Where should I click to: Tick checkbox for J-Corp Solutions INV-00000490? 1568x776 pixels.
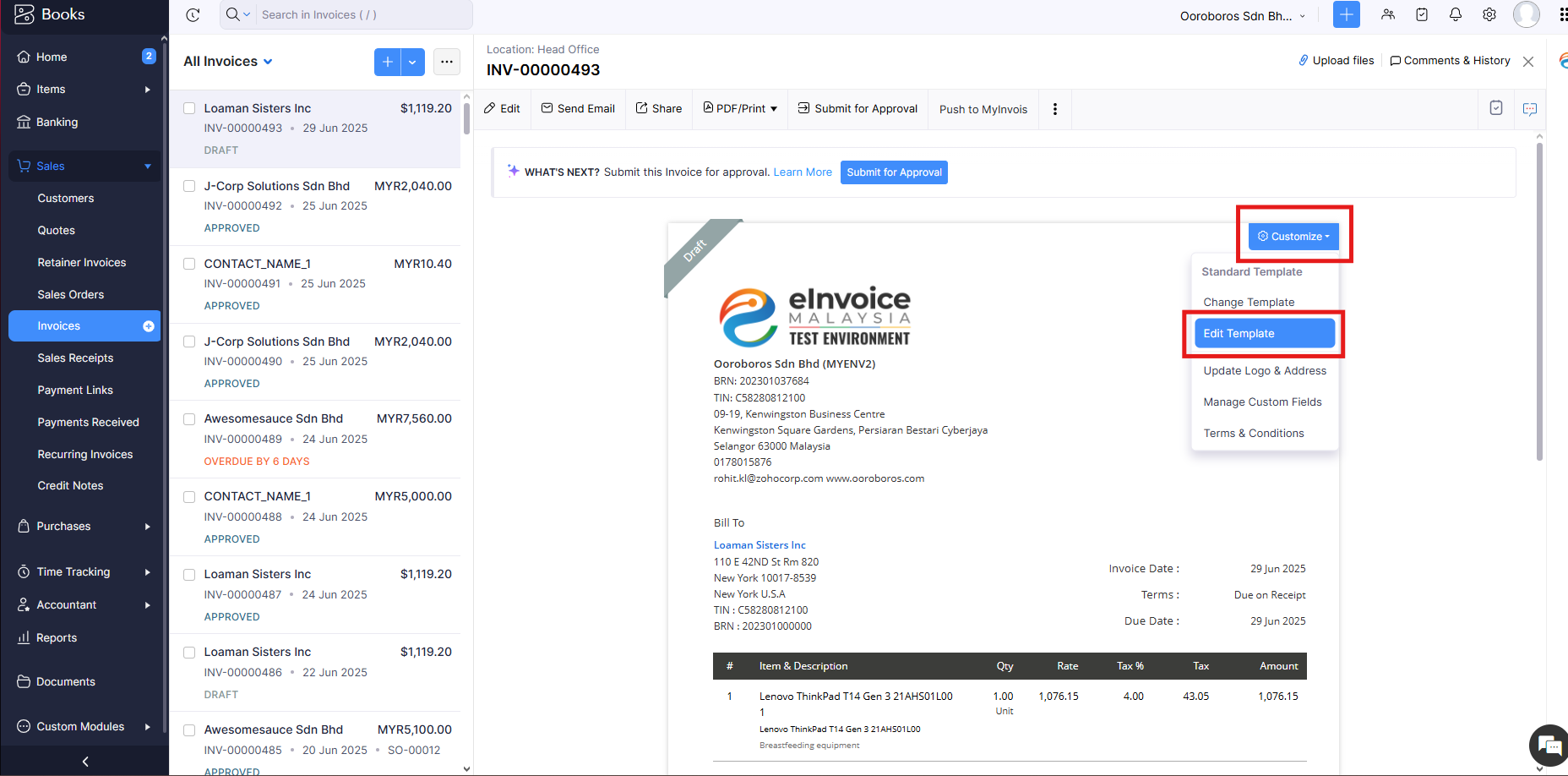[189, 342]
